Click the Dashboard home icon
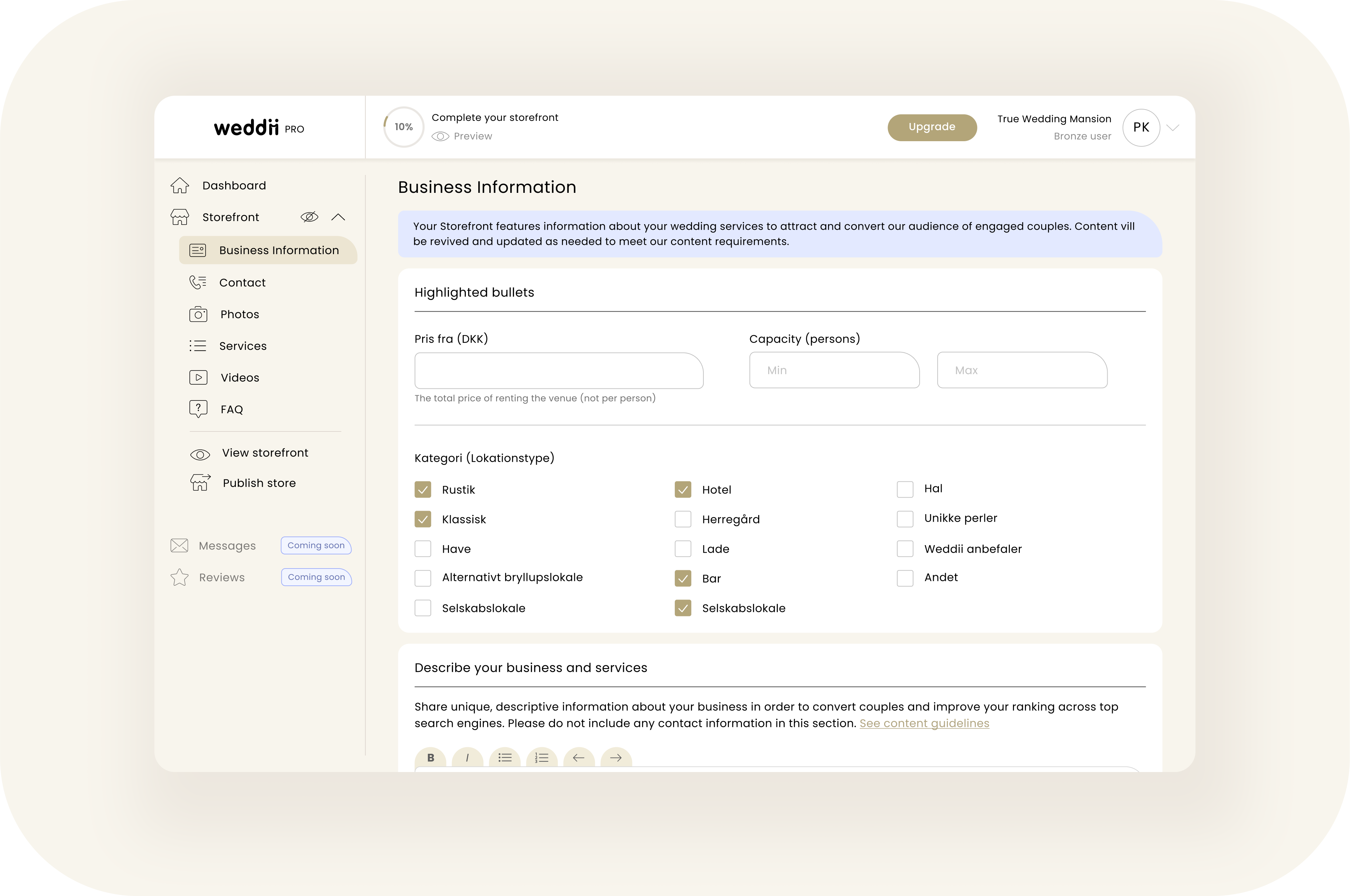Screen dimensions: 1350x896 point(179,185)
